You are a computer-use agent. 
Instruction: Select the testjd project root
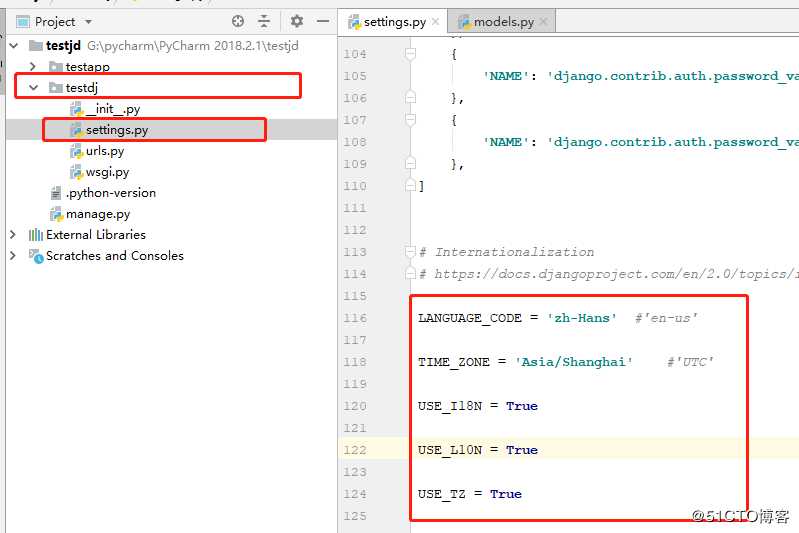coord(63,46)
